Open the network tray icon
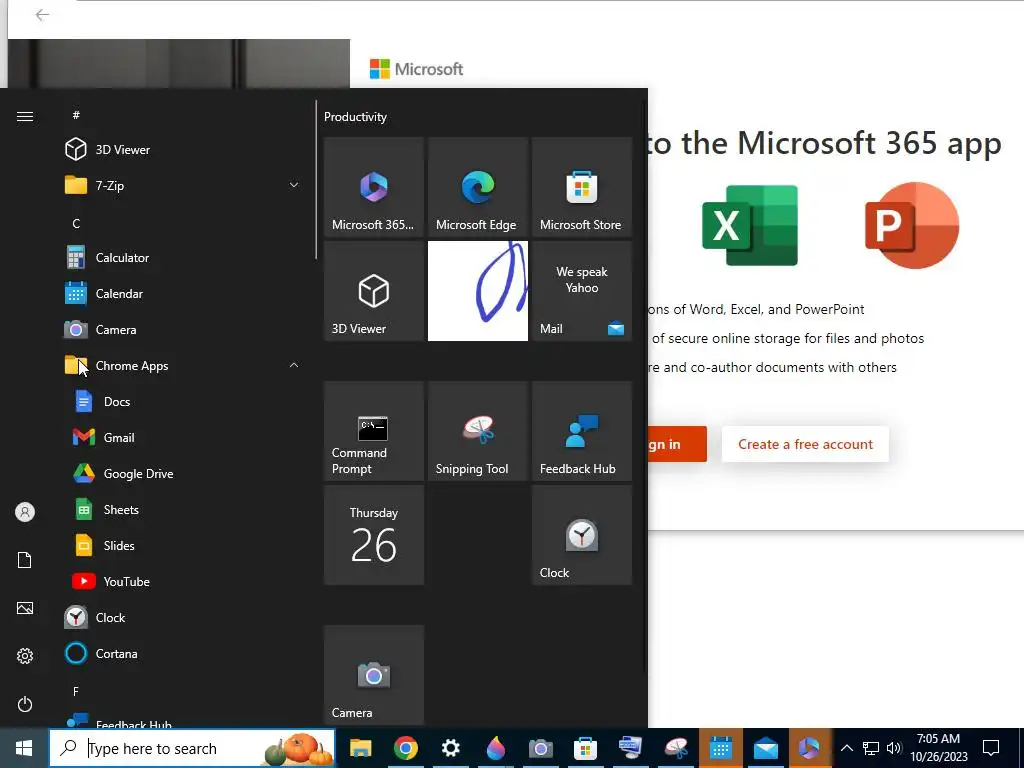The image size is (1024, 768). pos(871,748)
